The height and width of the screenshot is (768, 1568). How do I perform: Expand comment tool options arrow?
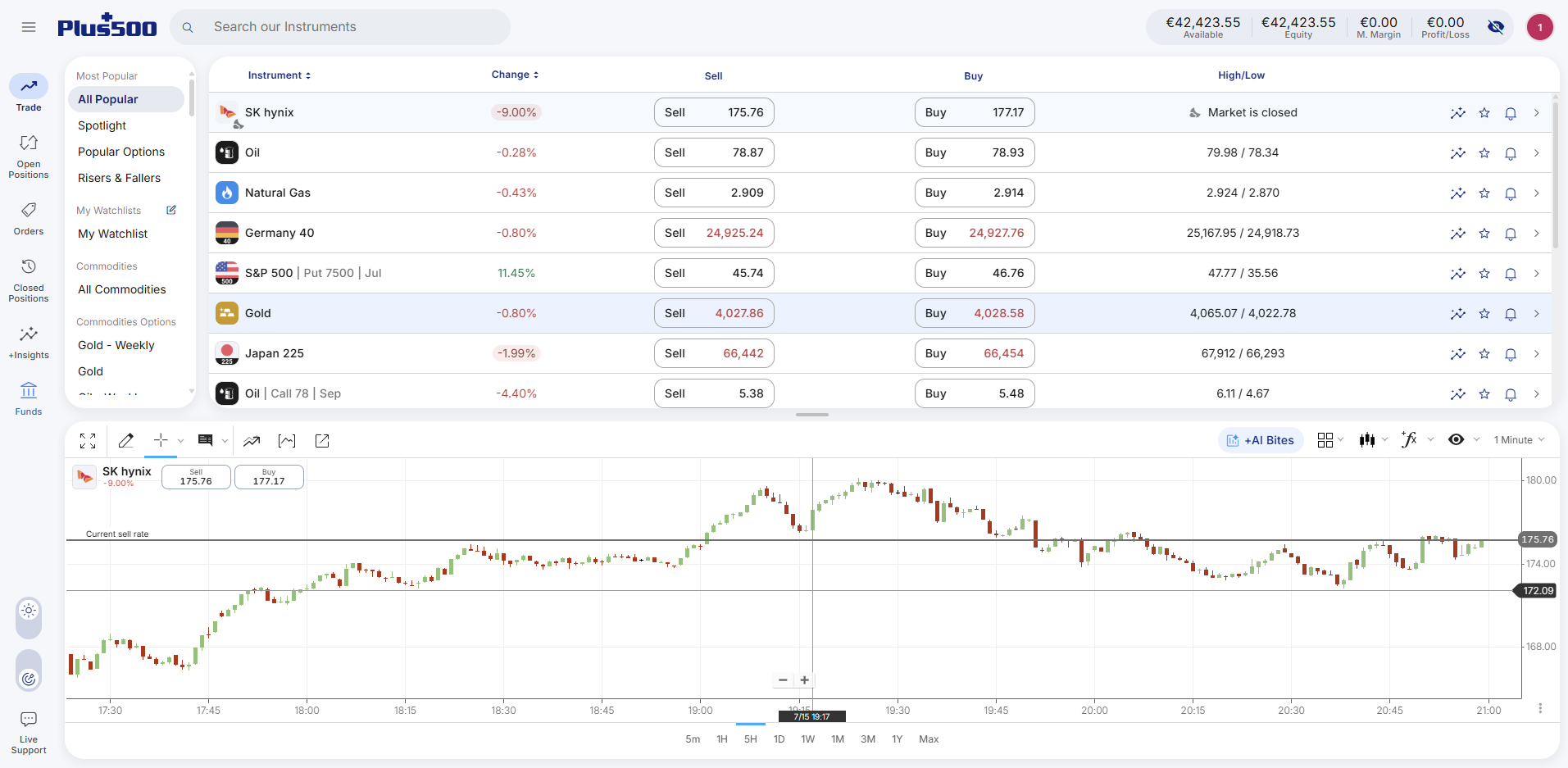pos(225,441)
